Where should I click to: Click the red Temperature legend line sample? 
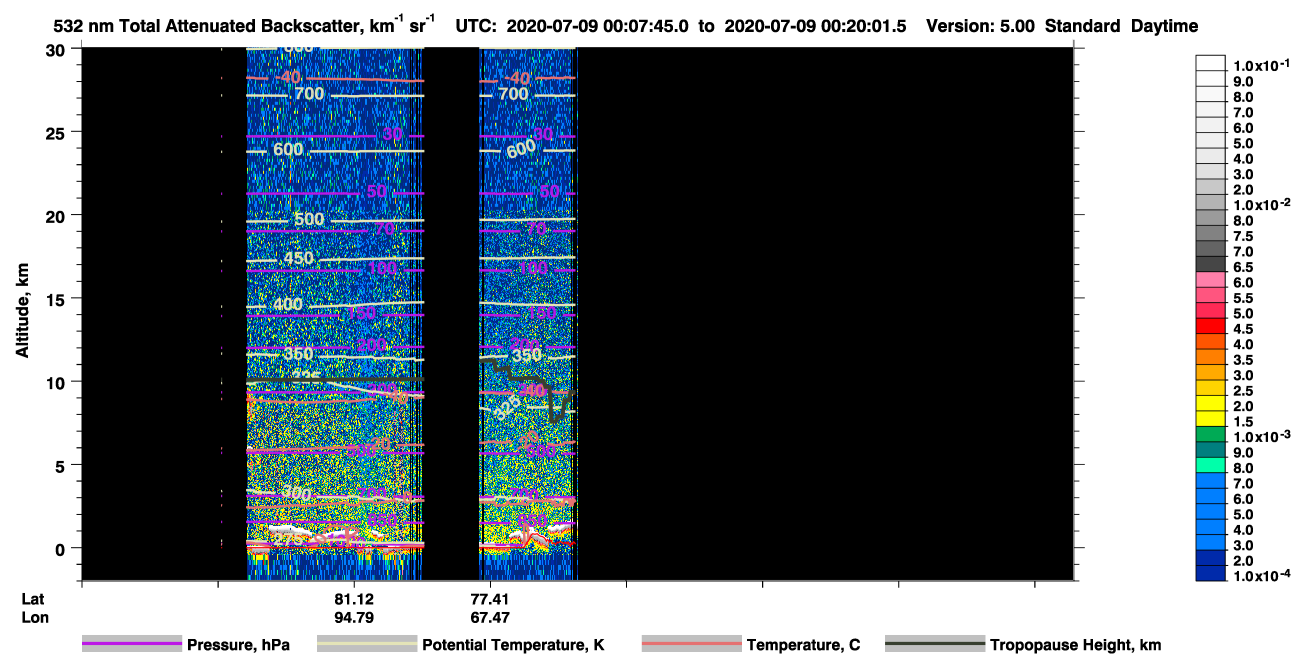pos(691,644)
